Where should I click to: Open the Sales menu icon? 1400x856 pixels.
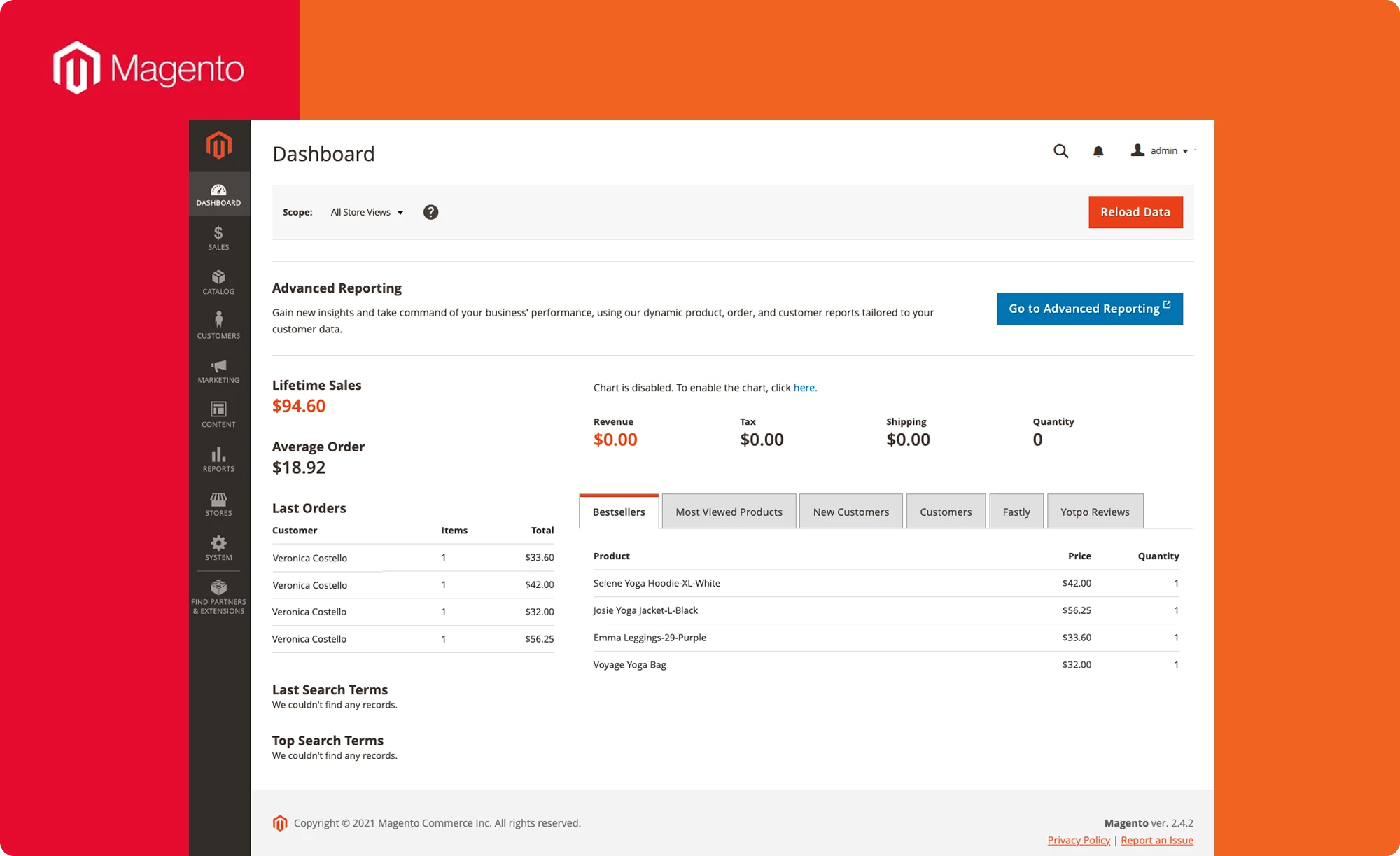[219, 233]
